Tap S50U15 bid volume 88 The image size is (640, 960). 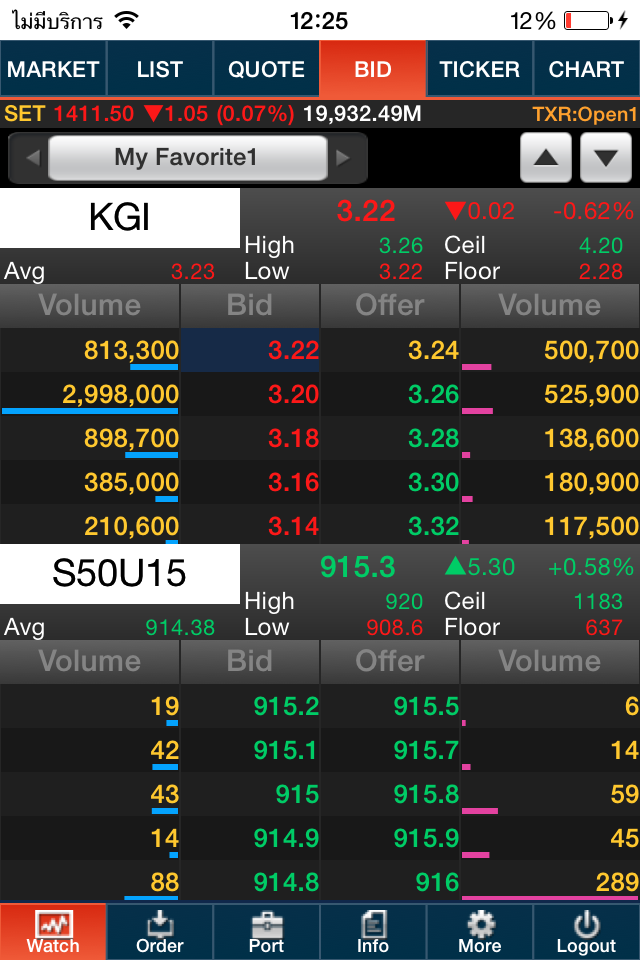pyautogui.click(x=165, y=882)
